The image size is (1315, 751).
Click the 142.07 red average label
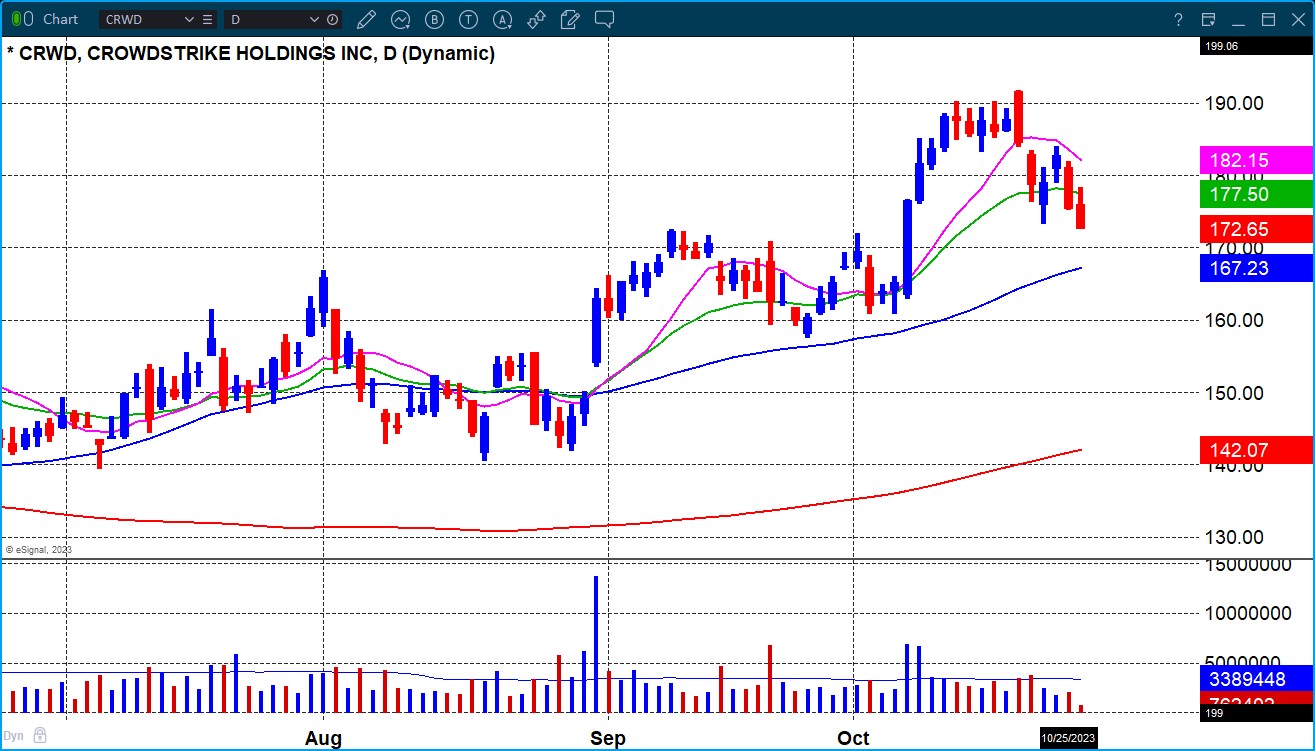(x=1256, y=450)
